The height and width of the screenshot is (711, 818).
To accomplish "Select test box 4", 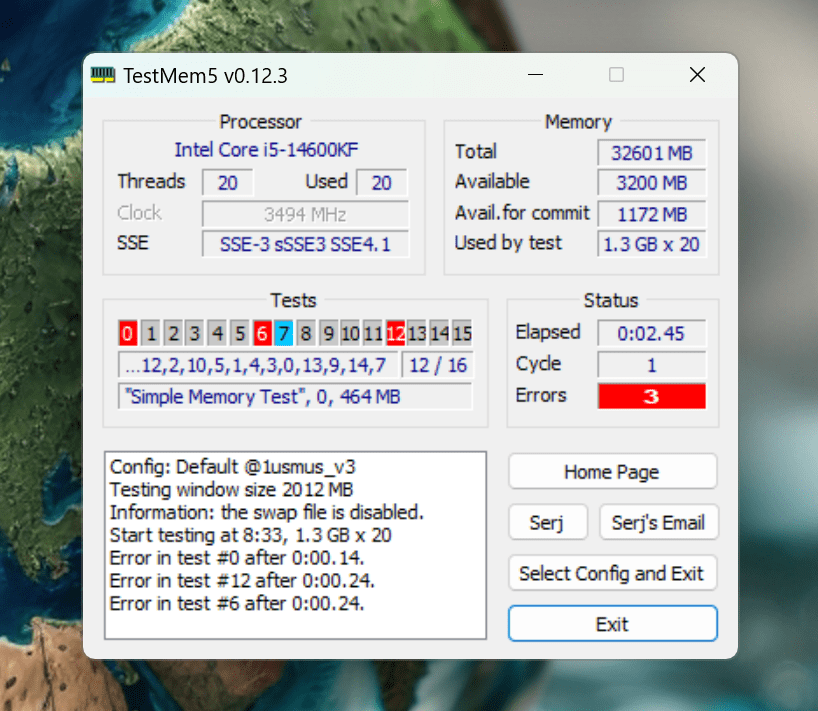I will (x=217, y=333).
